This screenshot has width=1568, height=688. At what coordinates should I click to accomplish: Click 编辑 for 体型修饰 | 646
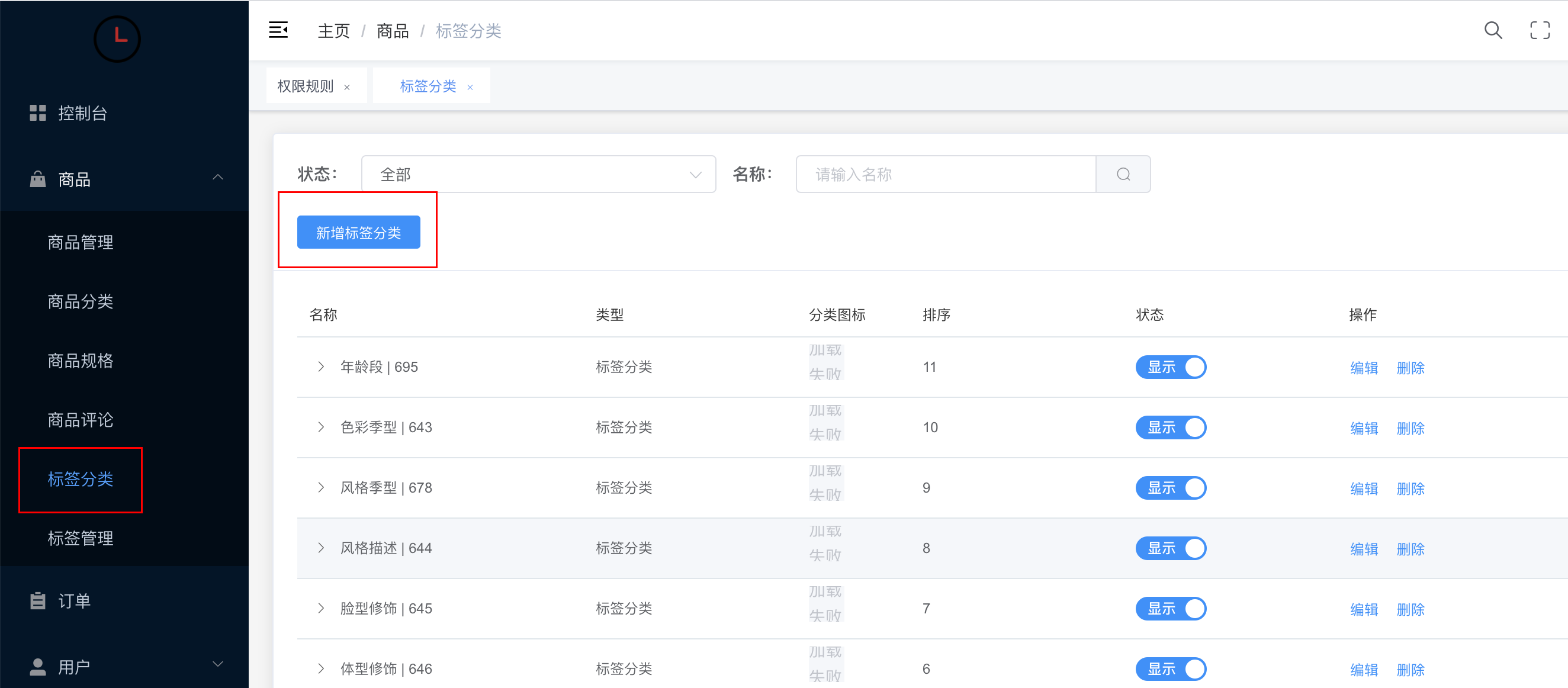pos(1364,669)
